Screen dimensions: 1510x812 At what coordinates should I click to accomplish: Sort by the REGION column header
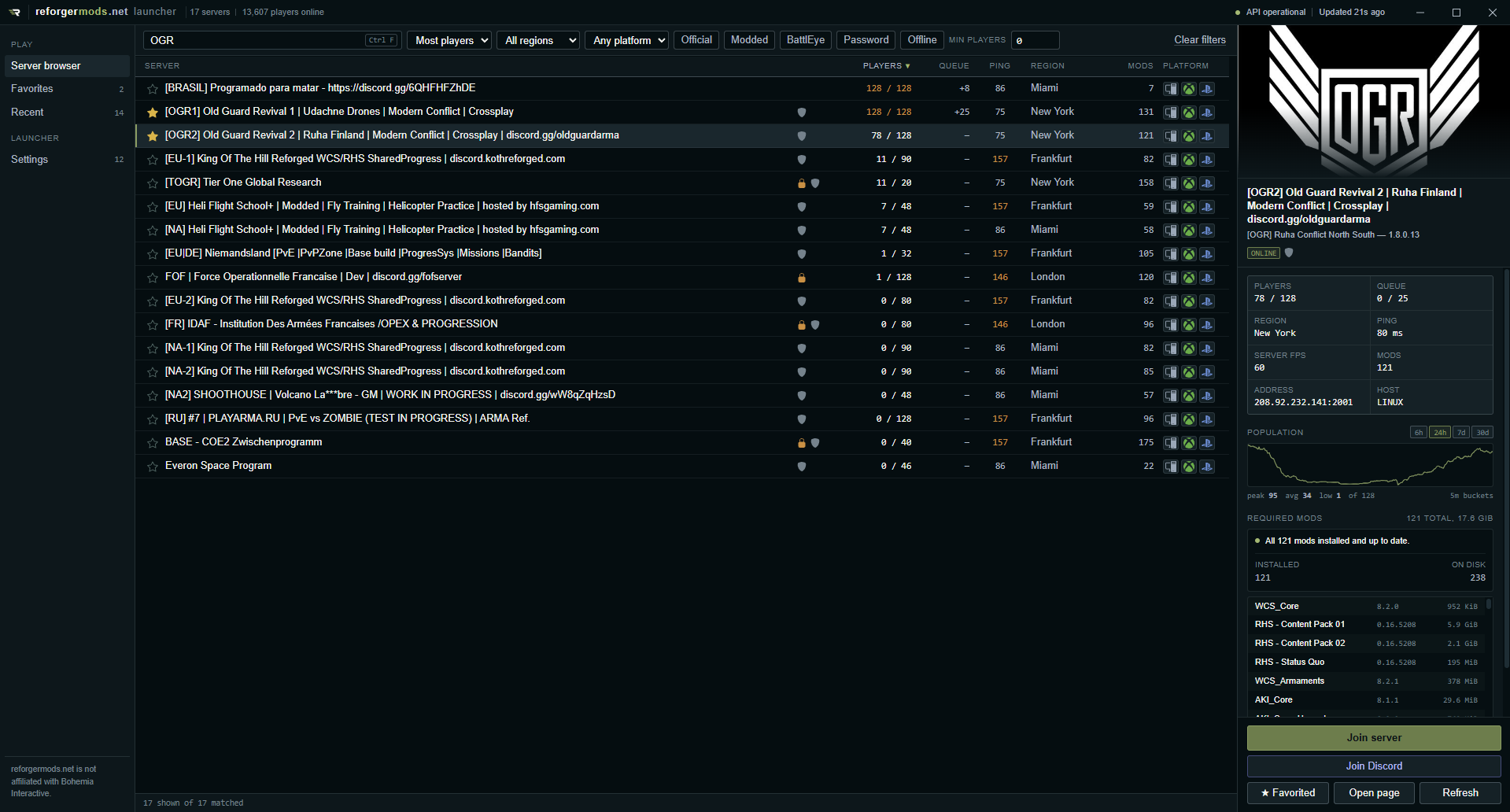(x=1047, y=66)
